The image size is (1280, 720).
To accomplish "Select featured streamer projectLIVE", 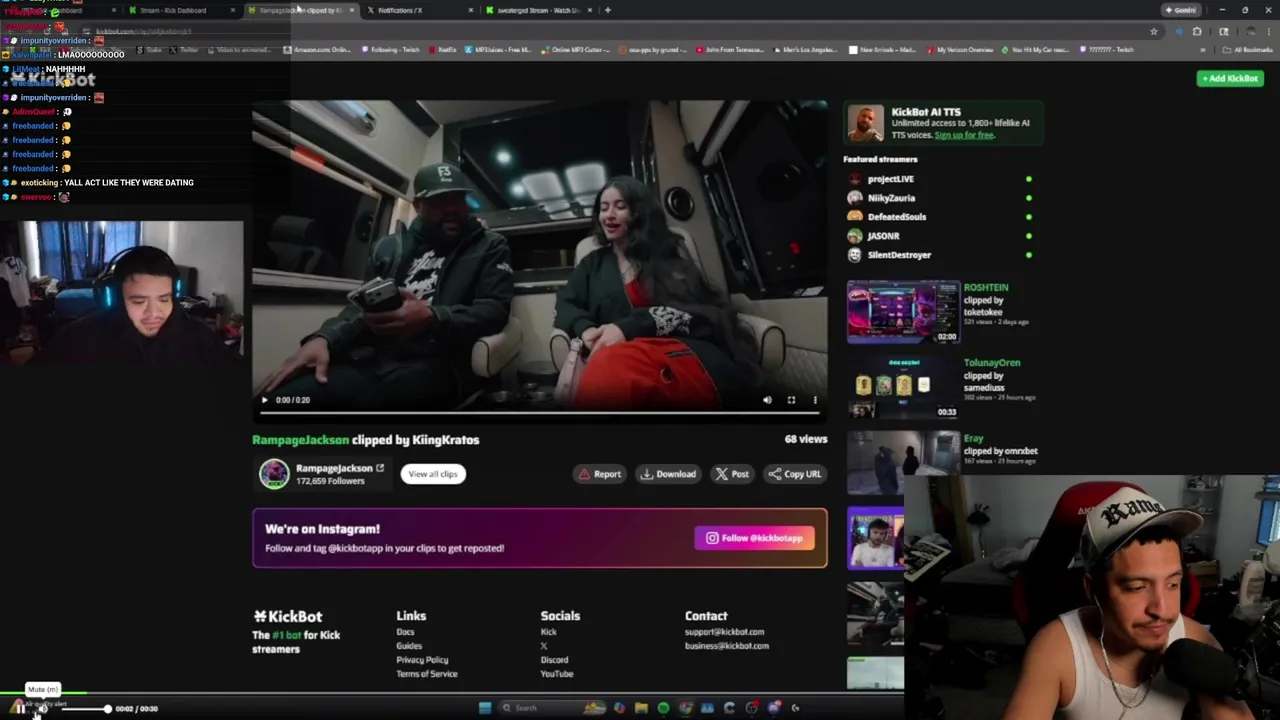I will point(890,179).
